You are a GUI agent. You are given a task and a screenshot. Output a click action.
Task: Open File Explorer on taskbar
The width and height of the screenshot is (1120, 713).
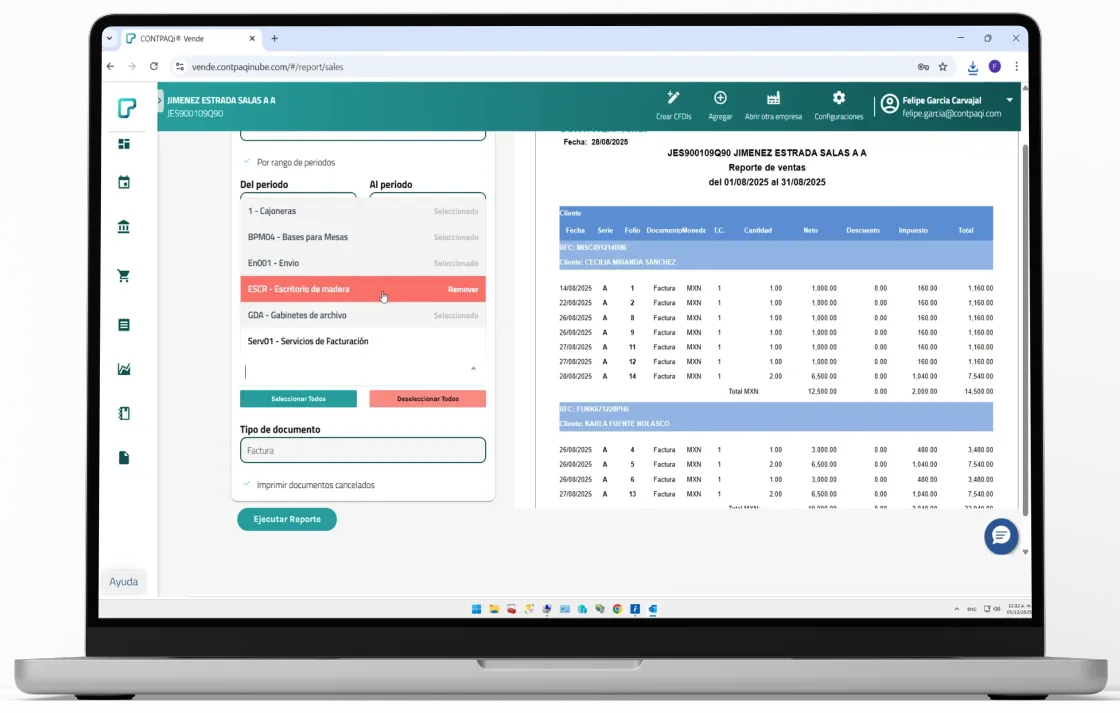pyautogui.click(x=494, y=609)
